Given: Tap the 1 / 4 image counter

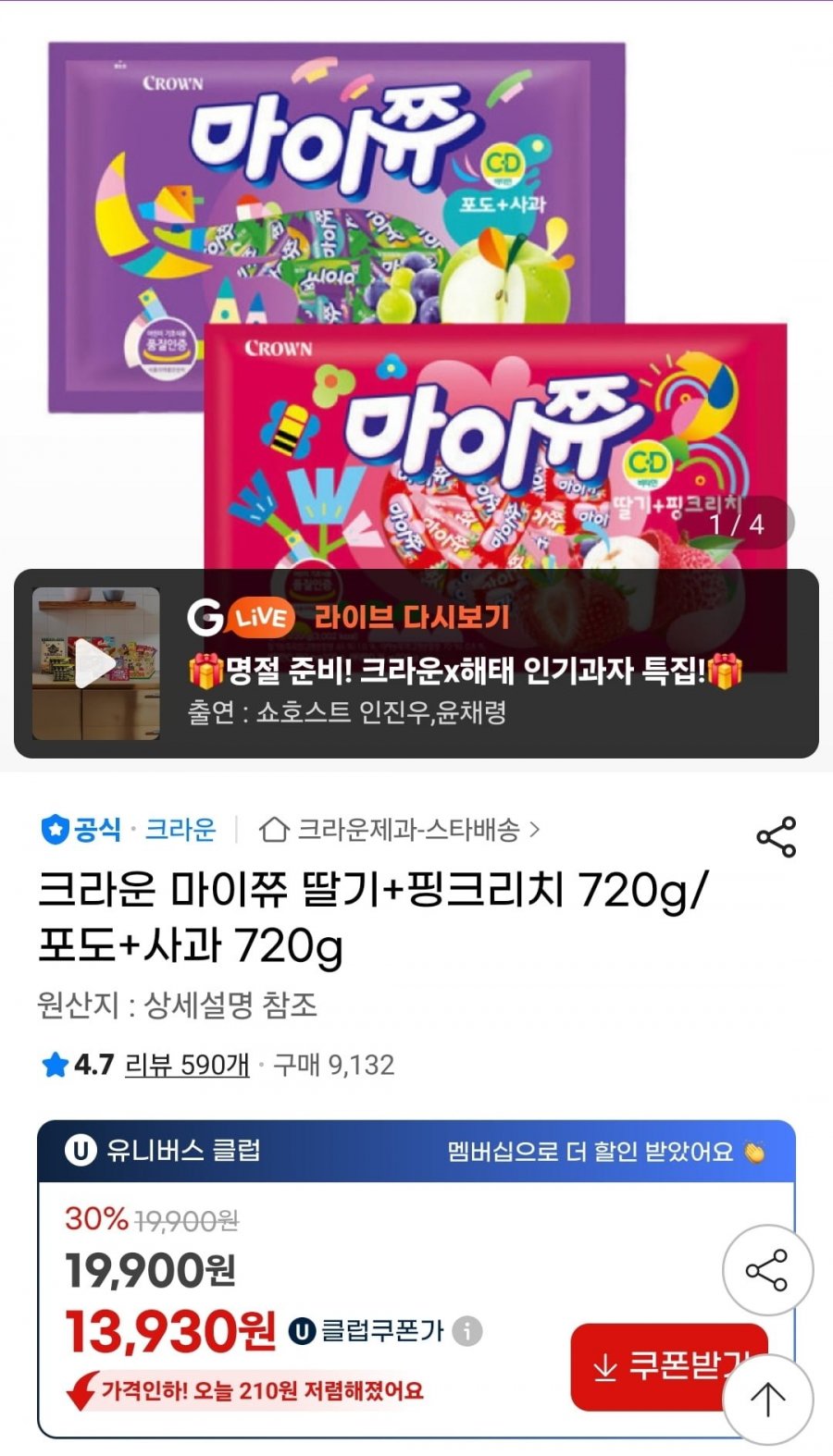Looking at the screenshot, I should point(738,523).
